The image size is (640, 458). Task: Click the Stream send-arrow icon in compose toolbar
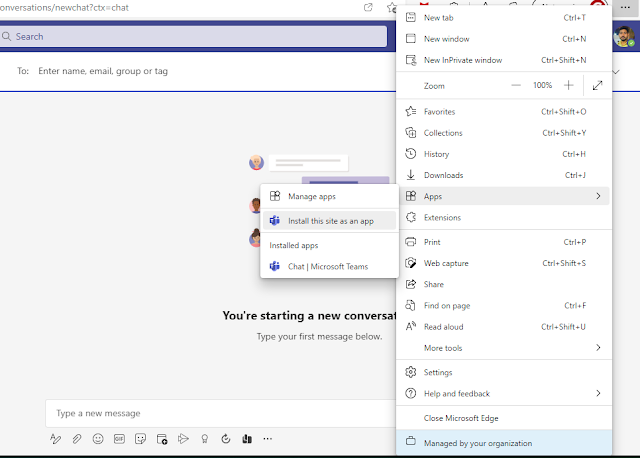pyautogui.click(x=183, y=439)
